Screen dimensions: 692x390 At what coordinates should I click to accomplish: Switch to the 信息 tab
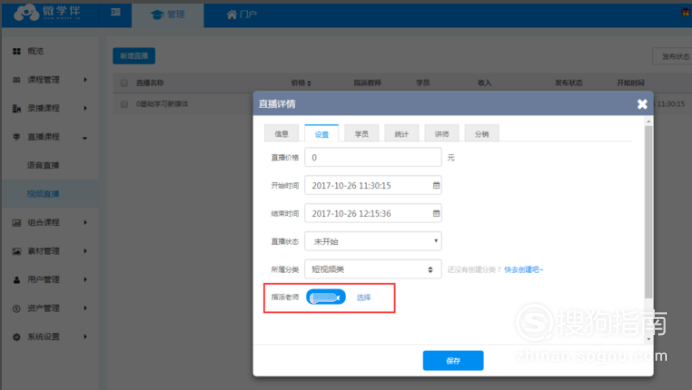coord(282,134)
